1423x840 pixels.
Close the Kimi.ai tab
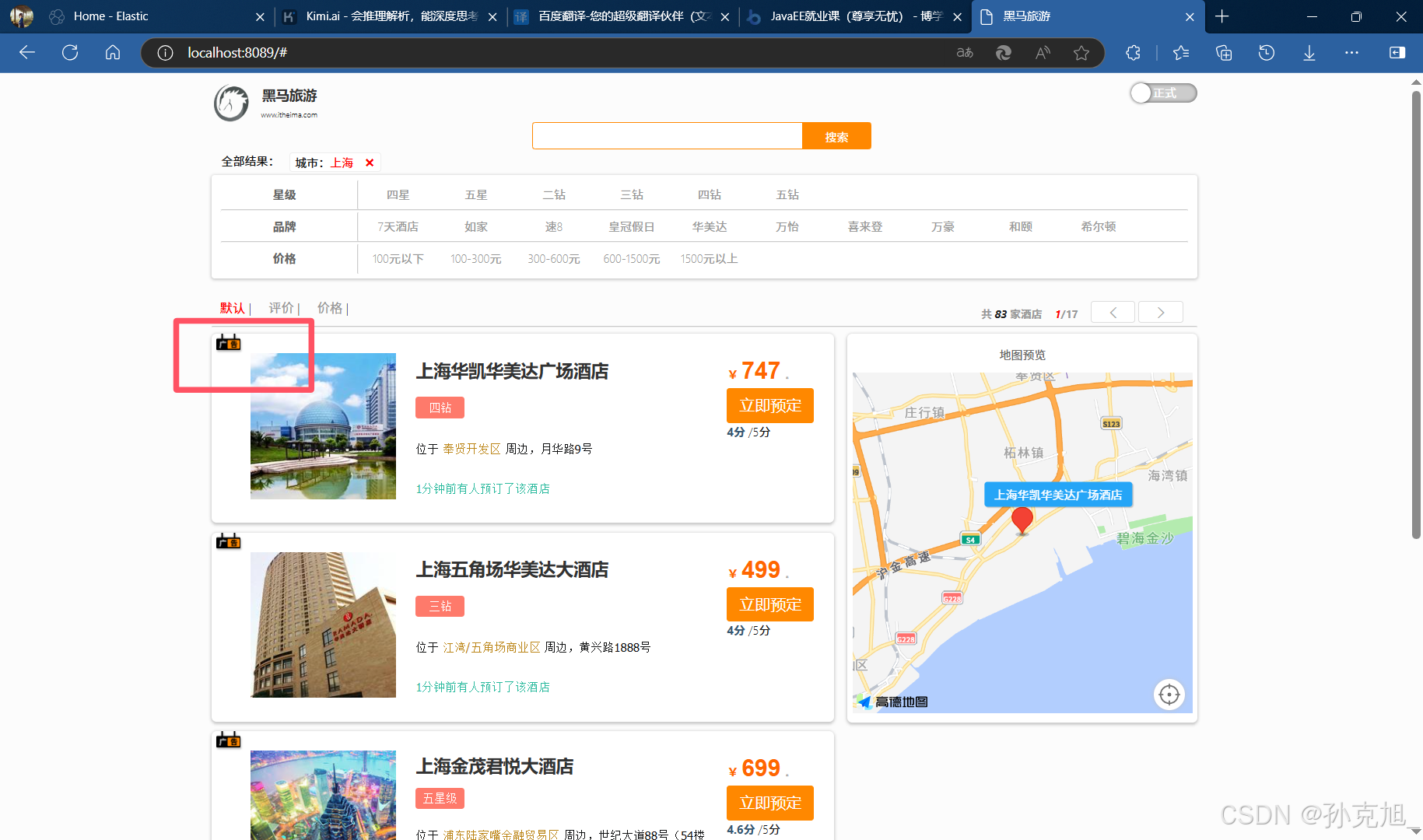tap(492, 16)
